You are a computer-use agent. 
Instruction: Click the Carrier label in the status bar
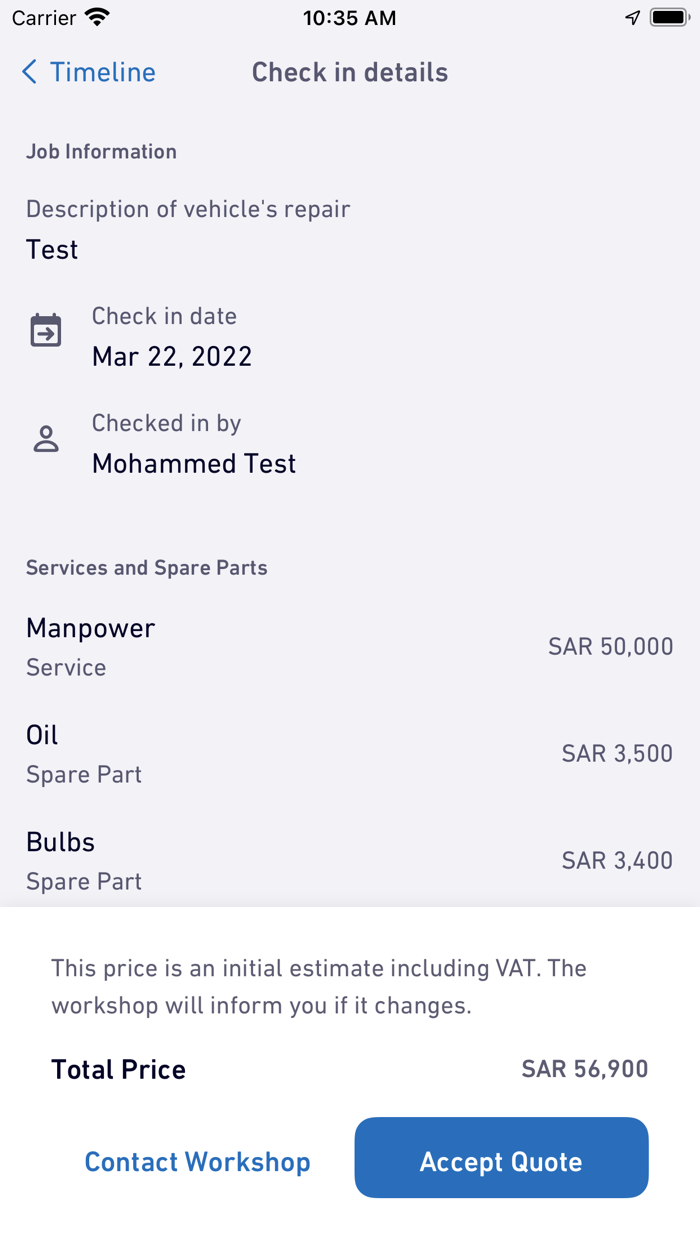tap(44, 17)
